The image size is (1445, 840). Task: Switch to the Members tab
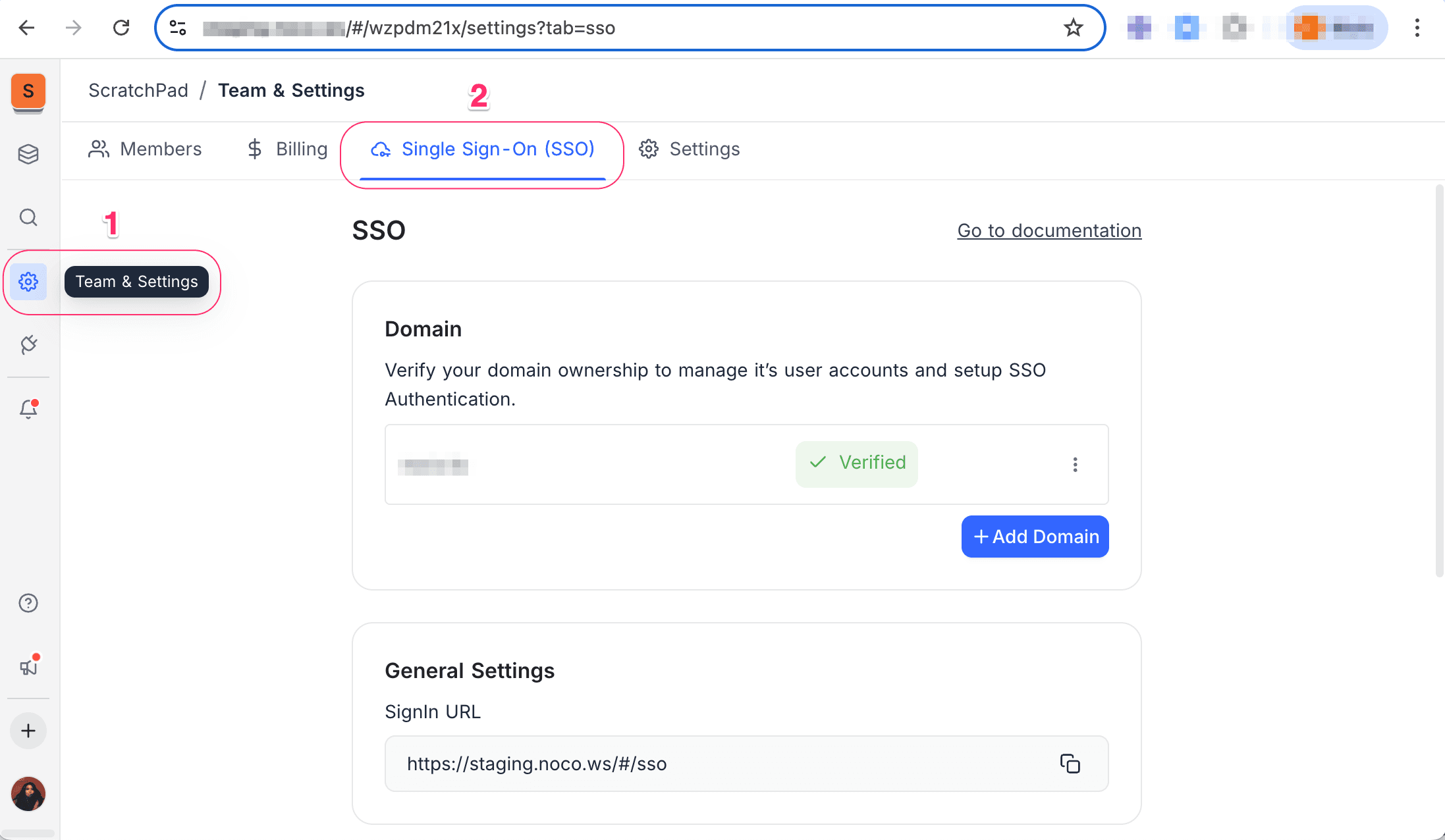(x=146, y=149)
